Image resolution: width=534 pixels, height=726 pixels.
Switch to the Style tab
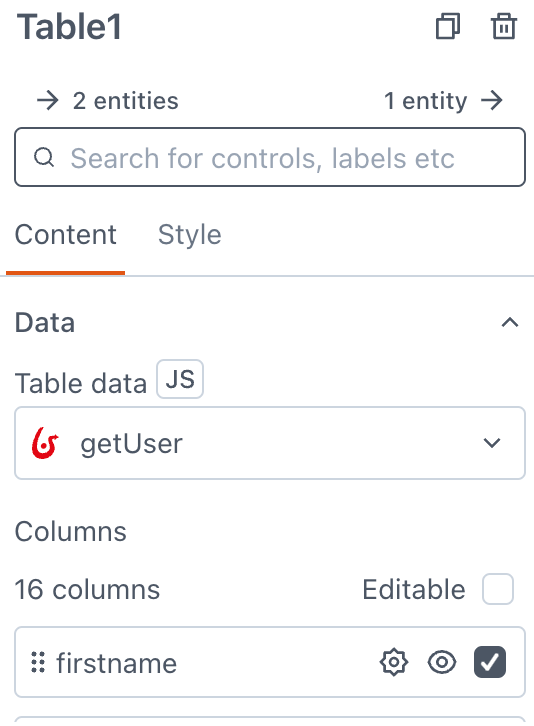pos(189,235)
